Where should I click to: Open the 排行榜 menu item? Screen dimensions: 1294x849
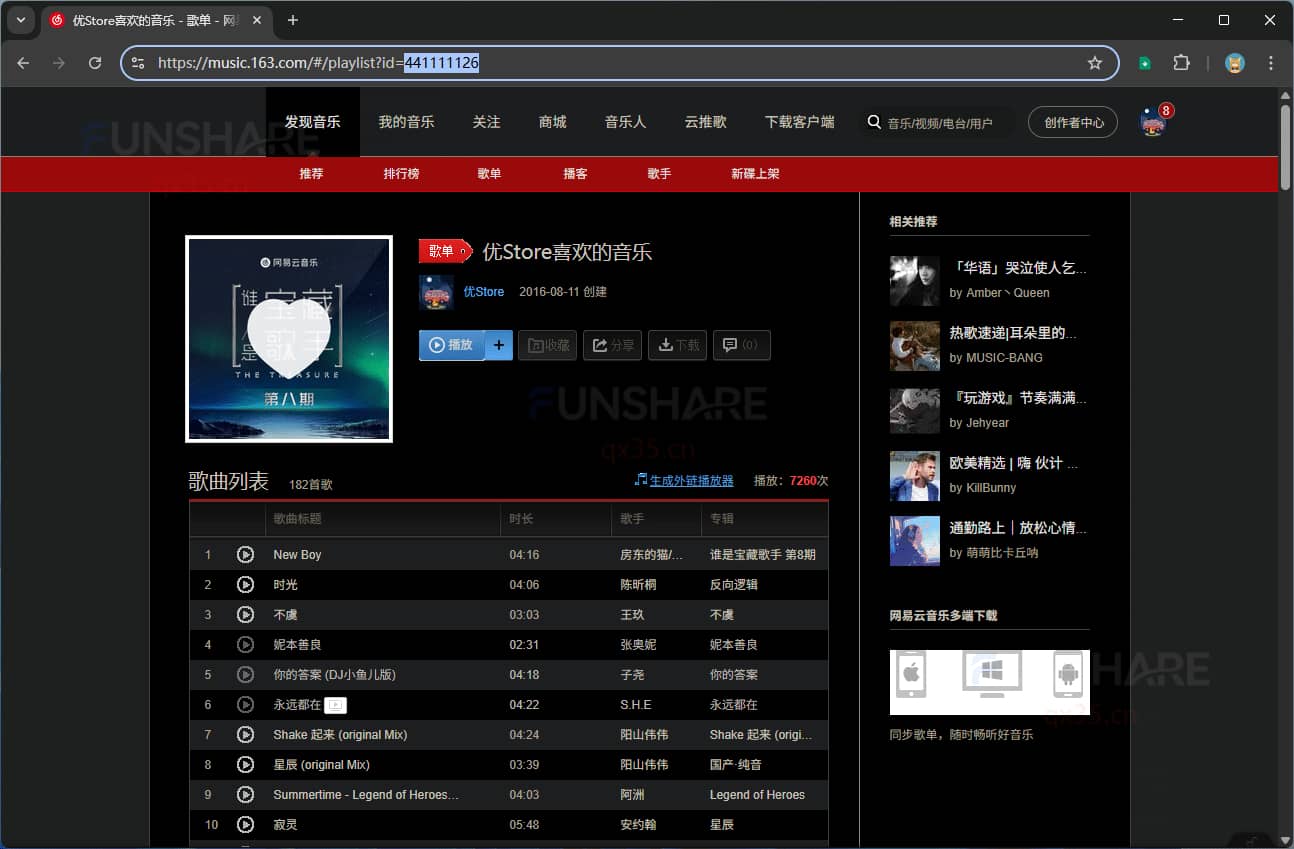point(401,173)
